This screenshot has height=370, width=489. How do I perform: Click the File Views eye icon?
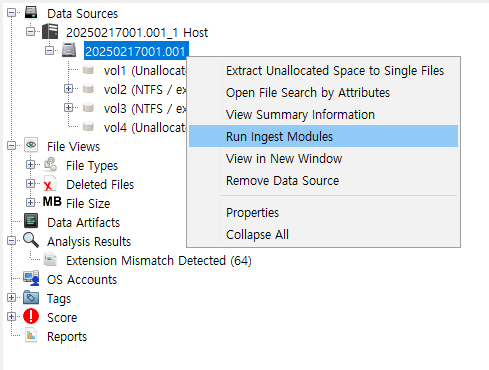[x=31, y=145]
